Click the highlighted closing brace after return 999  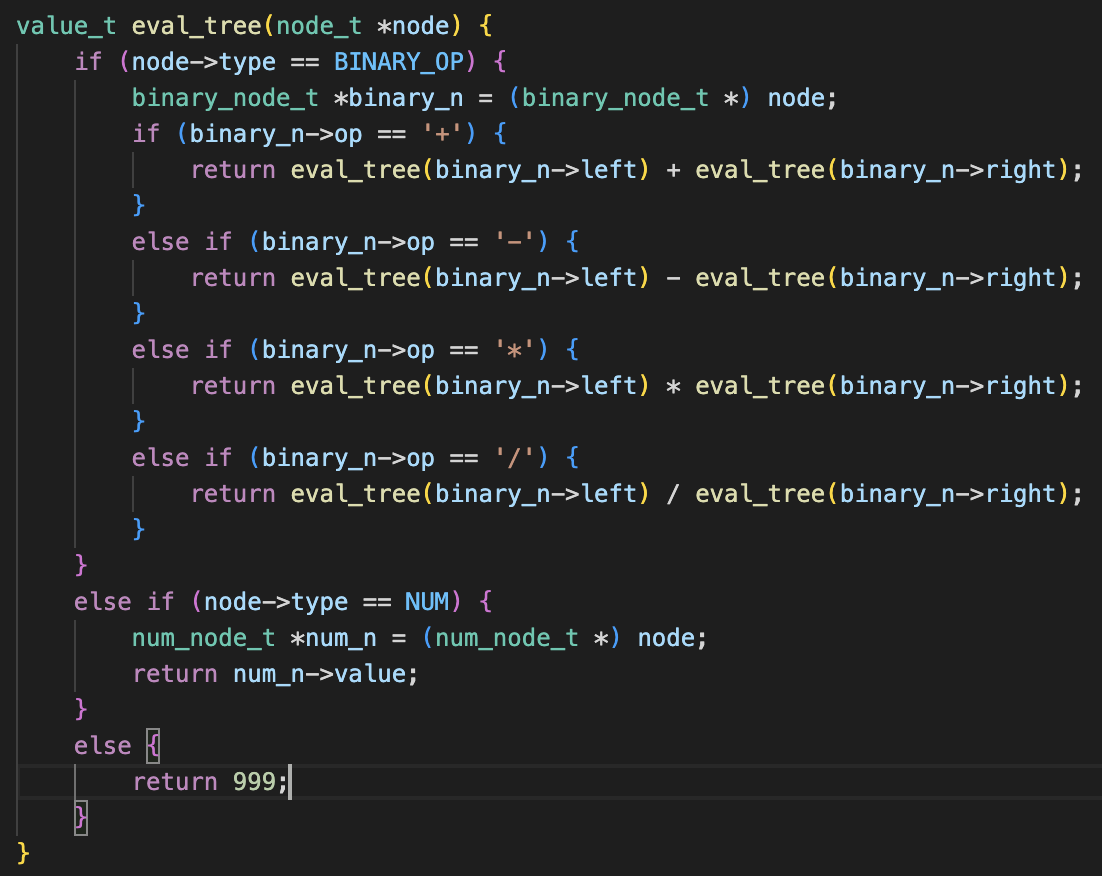(81, 818)
